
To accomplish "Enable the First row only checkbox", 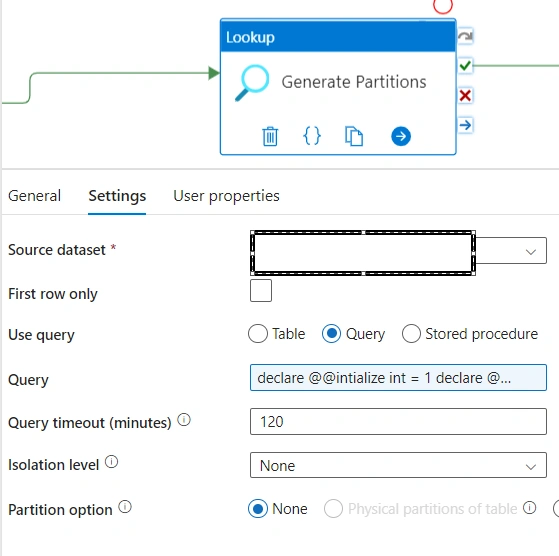I will [x=261, y=290].
